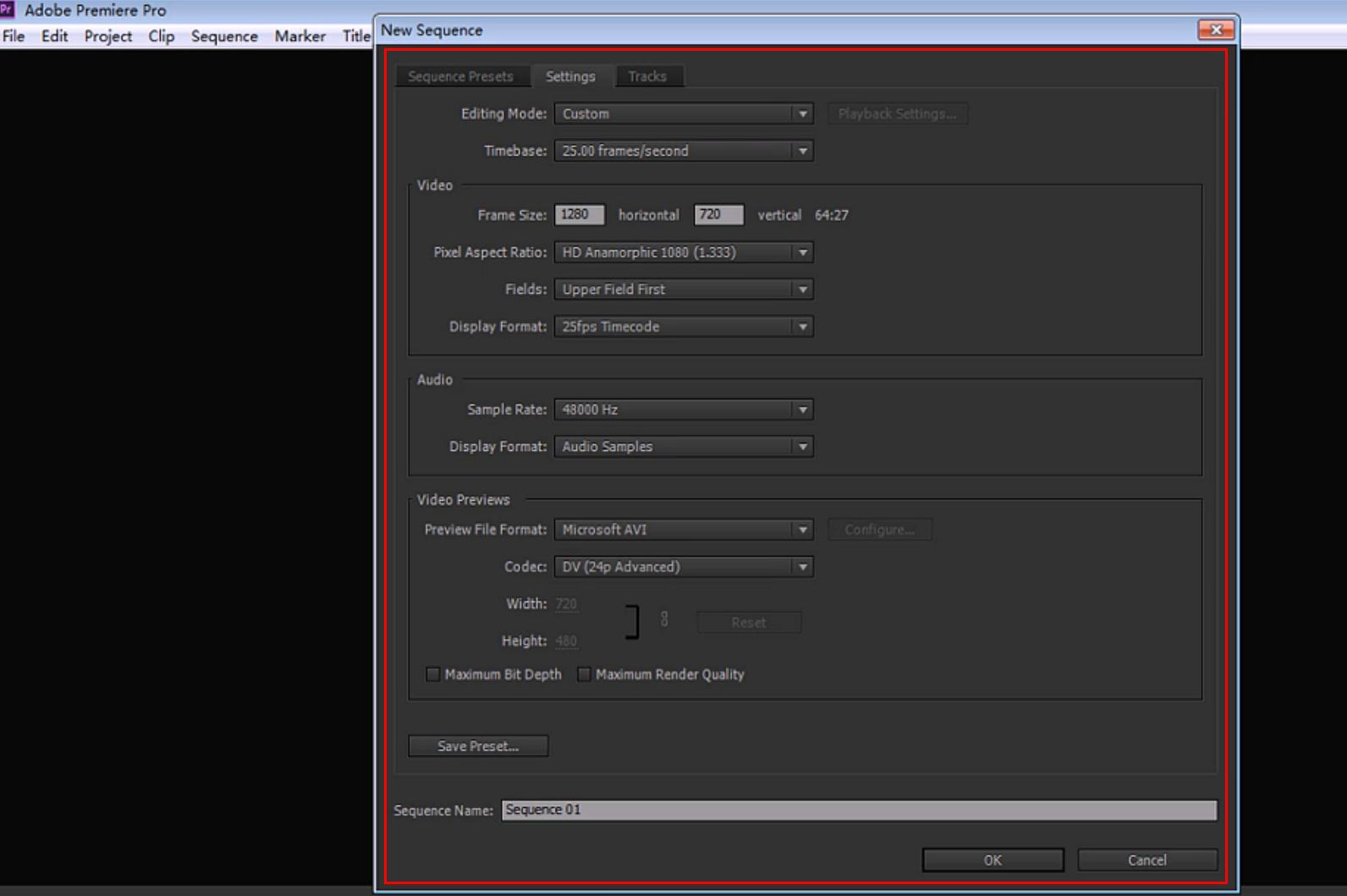Click the Adobe Premiere Pro app icon
The image size is (1347, 896).
click(x=8, y=9)
